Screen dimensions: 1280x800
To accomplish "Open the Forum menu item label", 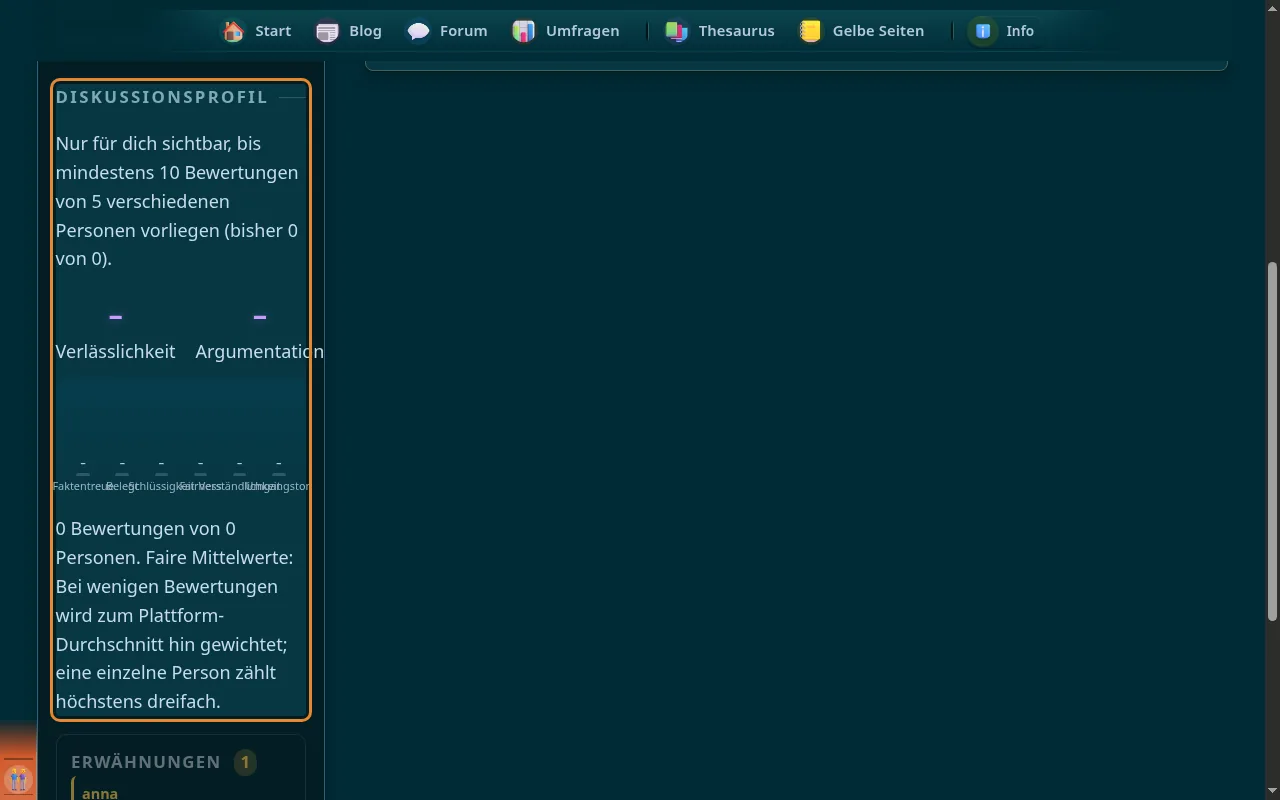I will point(464,31).
